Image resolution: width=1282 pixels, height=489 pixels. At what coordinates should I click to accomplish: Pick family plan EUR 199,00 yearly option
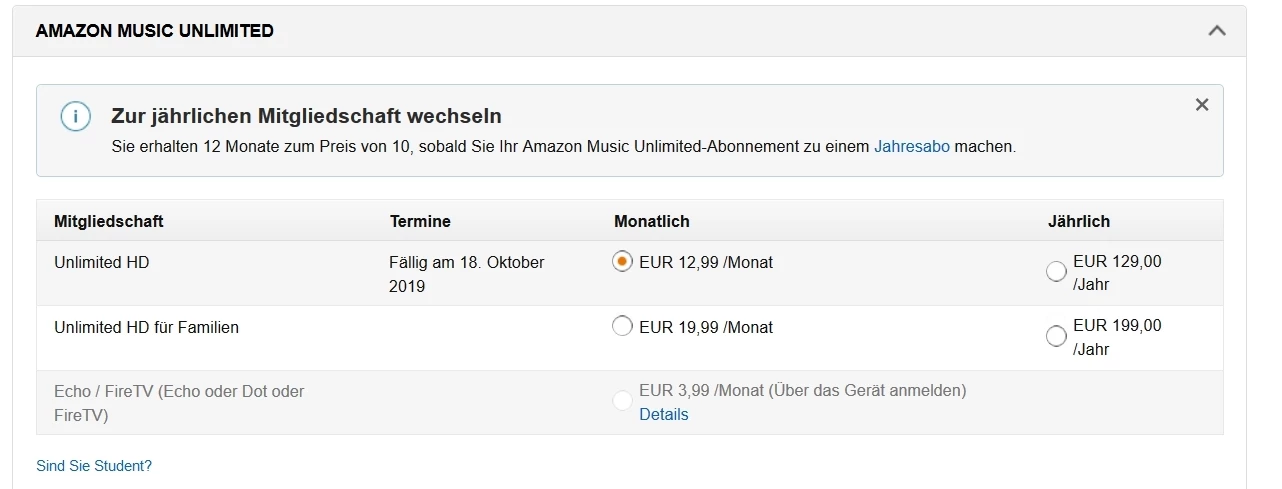[x=1055, y=336]
